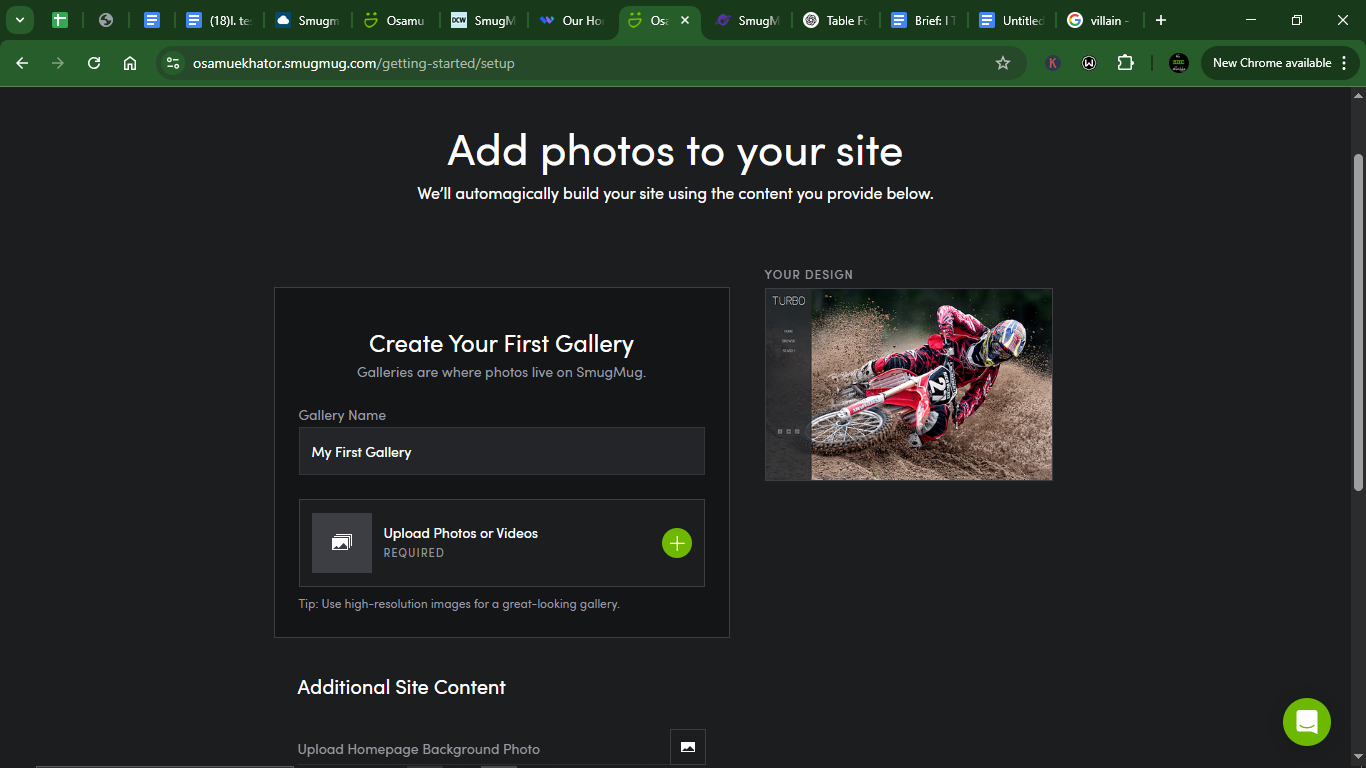The width and height of the screenshot is (1366, 768).
Task: Close the active SmugMug setup tab
Action: click(x=685, y=20)
